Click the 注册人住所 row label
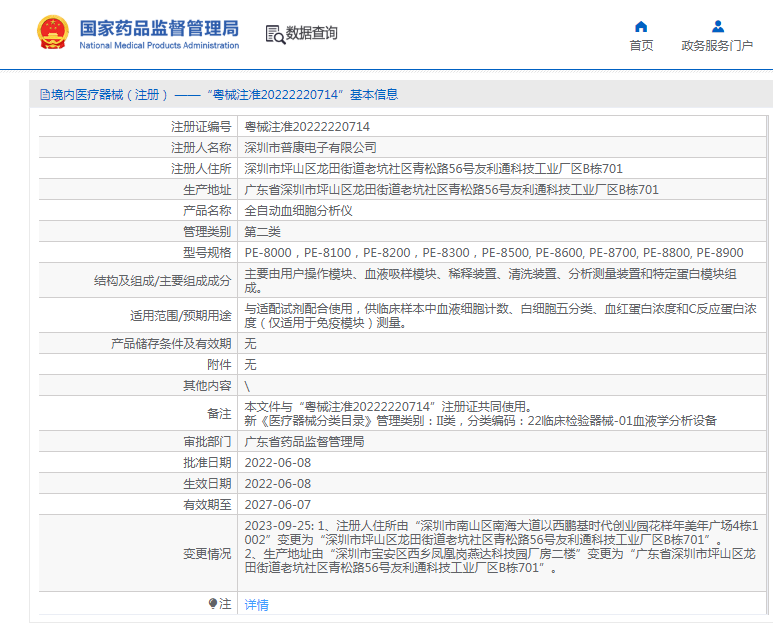 click(x=201, y=169)
